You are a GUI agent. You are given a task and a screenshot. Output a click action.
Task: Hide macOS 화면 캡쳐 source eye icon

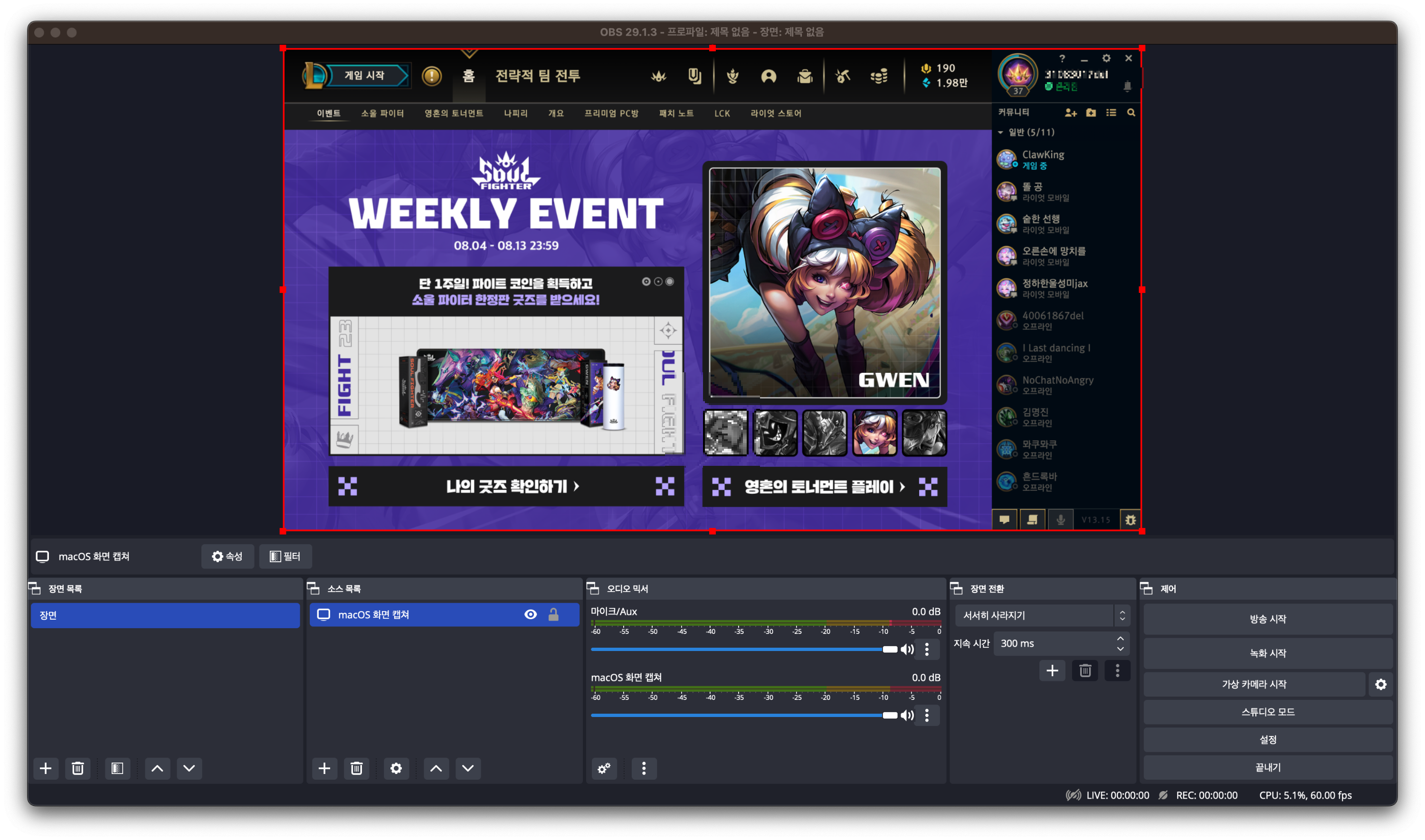tap(531, 615)
